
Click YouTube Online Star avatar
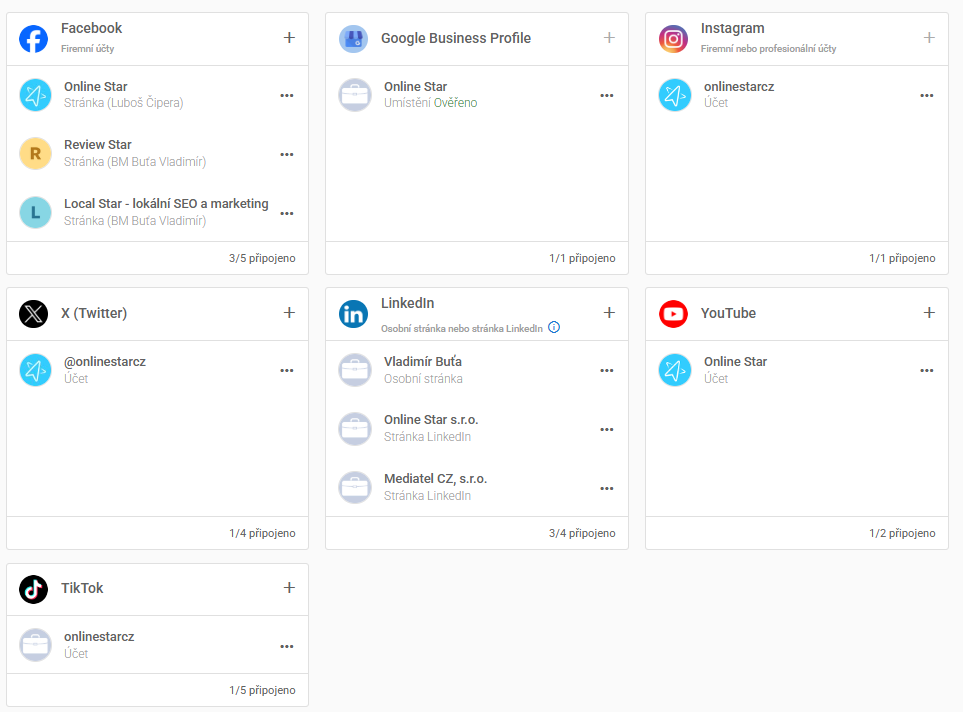click(x=675, y=370)
